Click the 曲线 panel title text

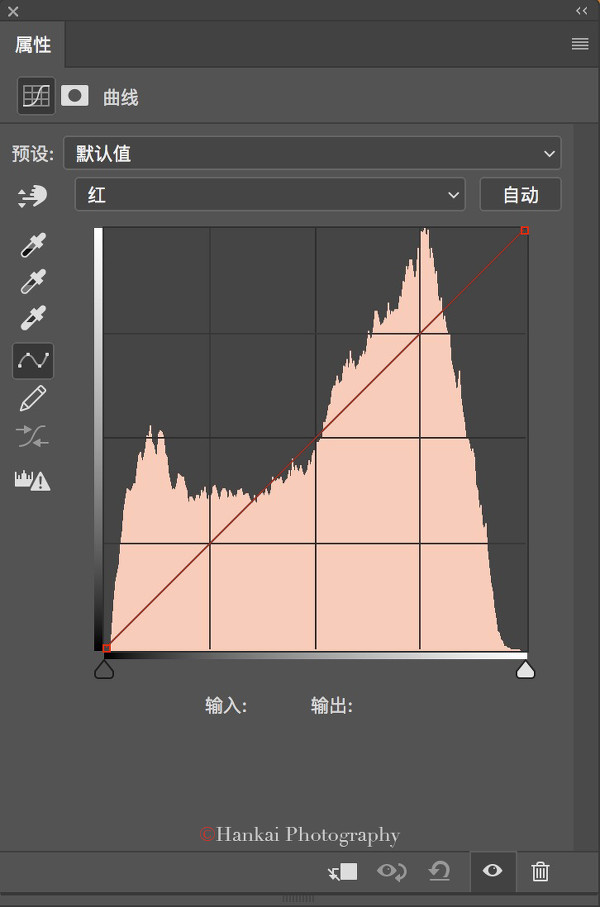click(120, 97)
